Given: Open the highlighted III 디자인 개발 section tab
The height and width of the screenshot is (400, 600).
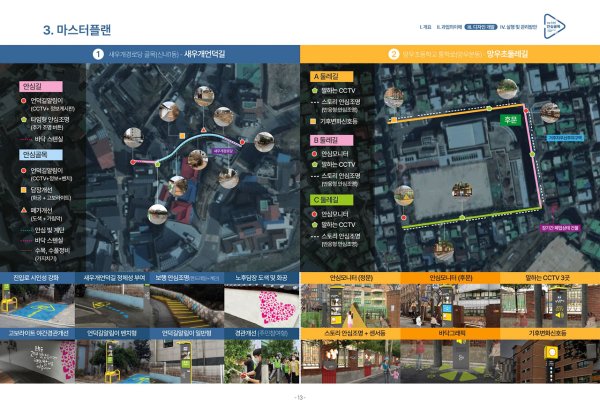Looking at the screenshot, I should coord(481,27).
